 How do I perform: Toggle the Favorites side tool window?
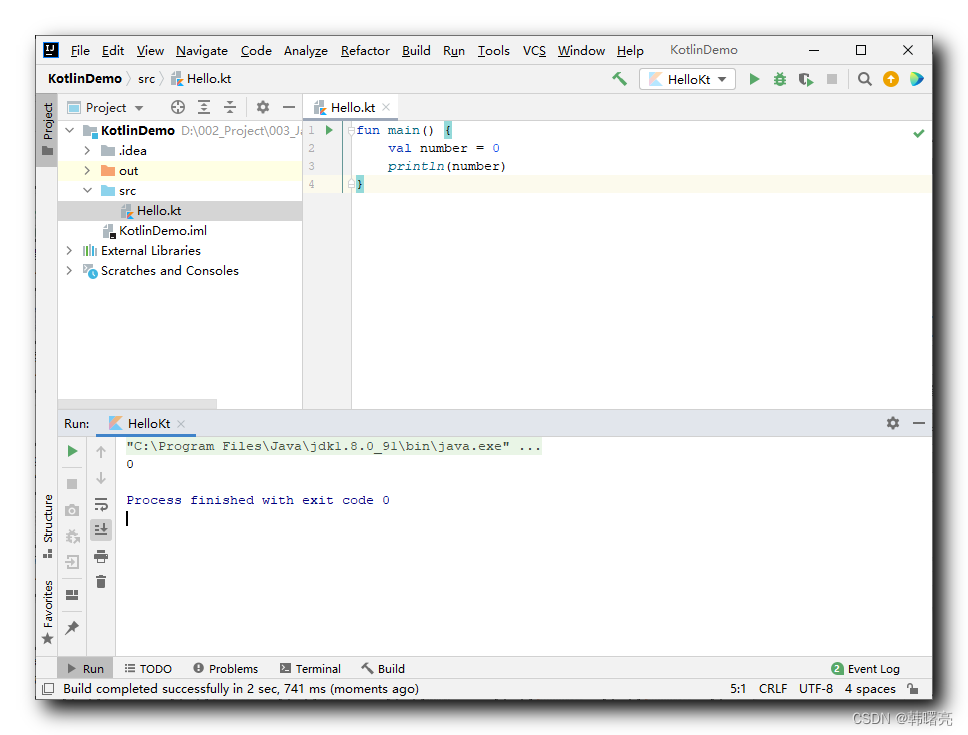48,612
